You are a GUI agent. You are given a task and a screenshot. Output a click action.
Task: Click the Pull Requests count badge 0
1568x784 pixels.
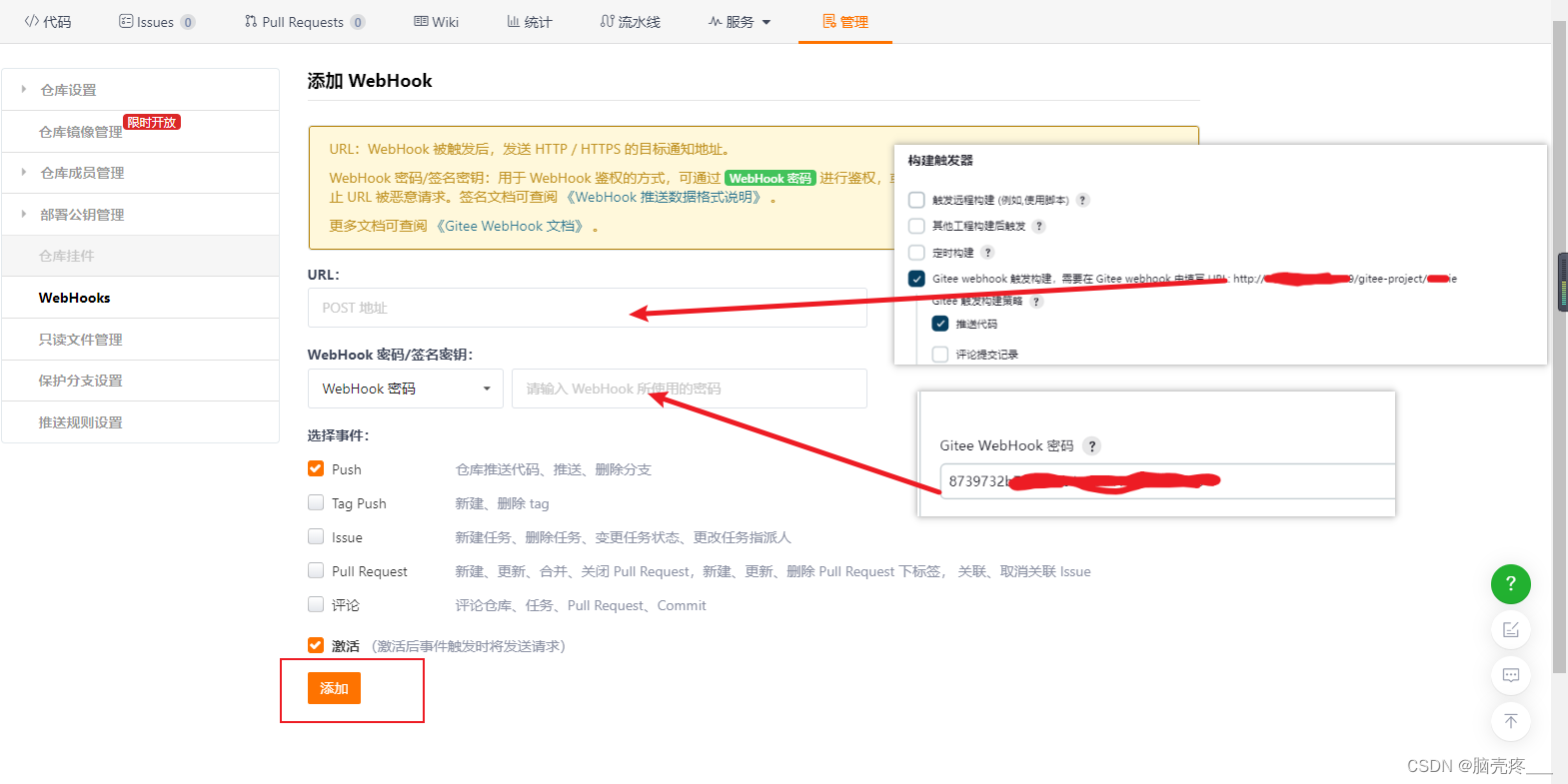click(x=358, y=22)
